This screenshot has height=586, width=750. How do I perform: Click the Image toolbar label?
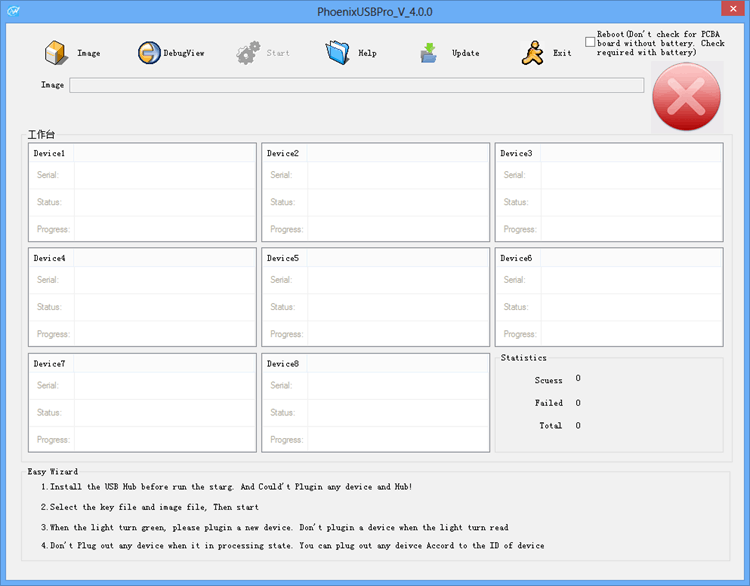pyautogui.click(x=89, y=53)
